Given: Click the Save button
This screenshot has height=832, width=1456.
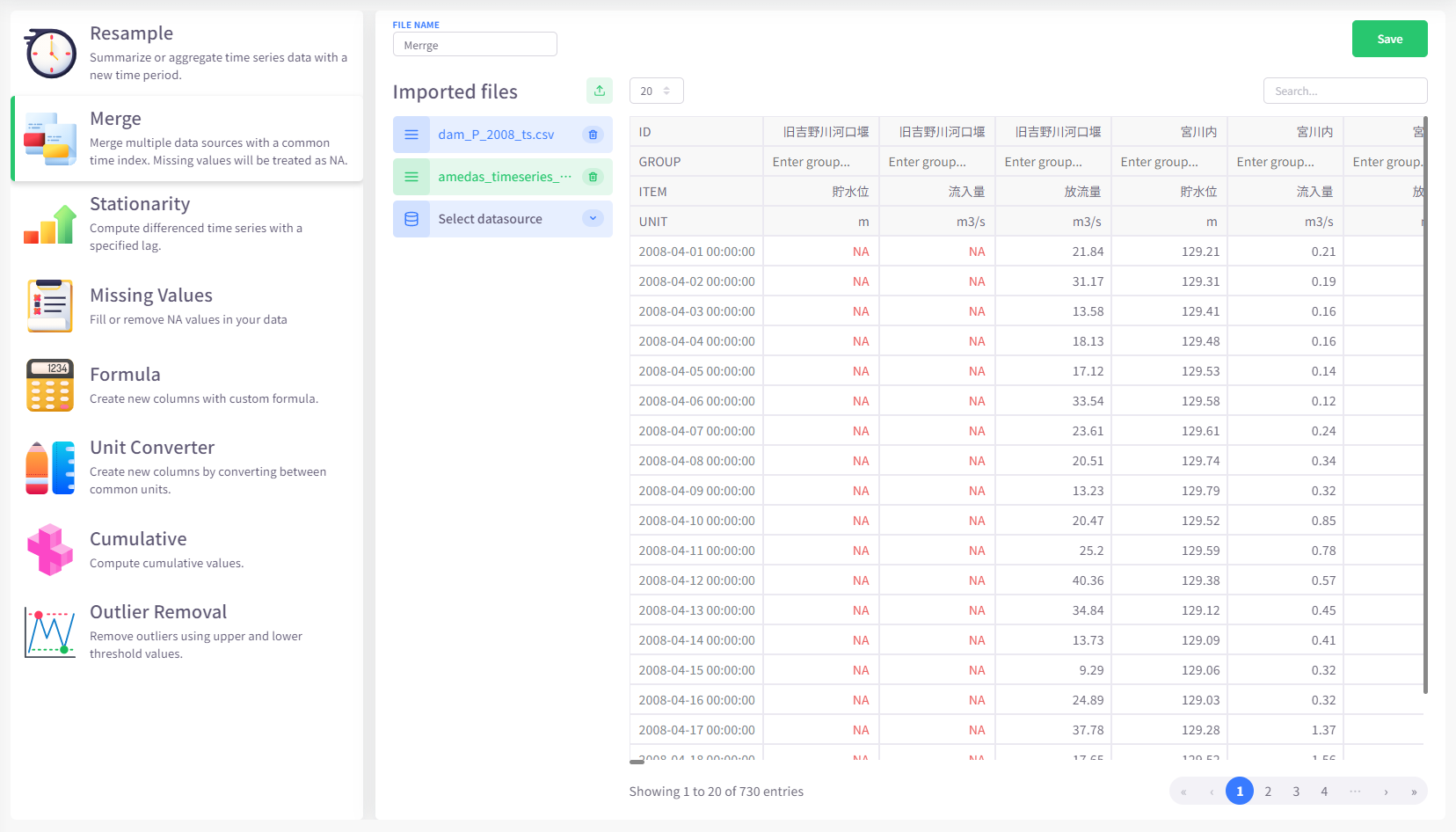Looking at the screenshot, I should click(x=1389, y=39).
